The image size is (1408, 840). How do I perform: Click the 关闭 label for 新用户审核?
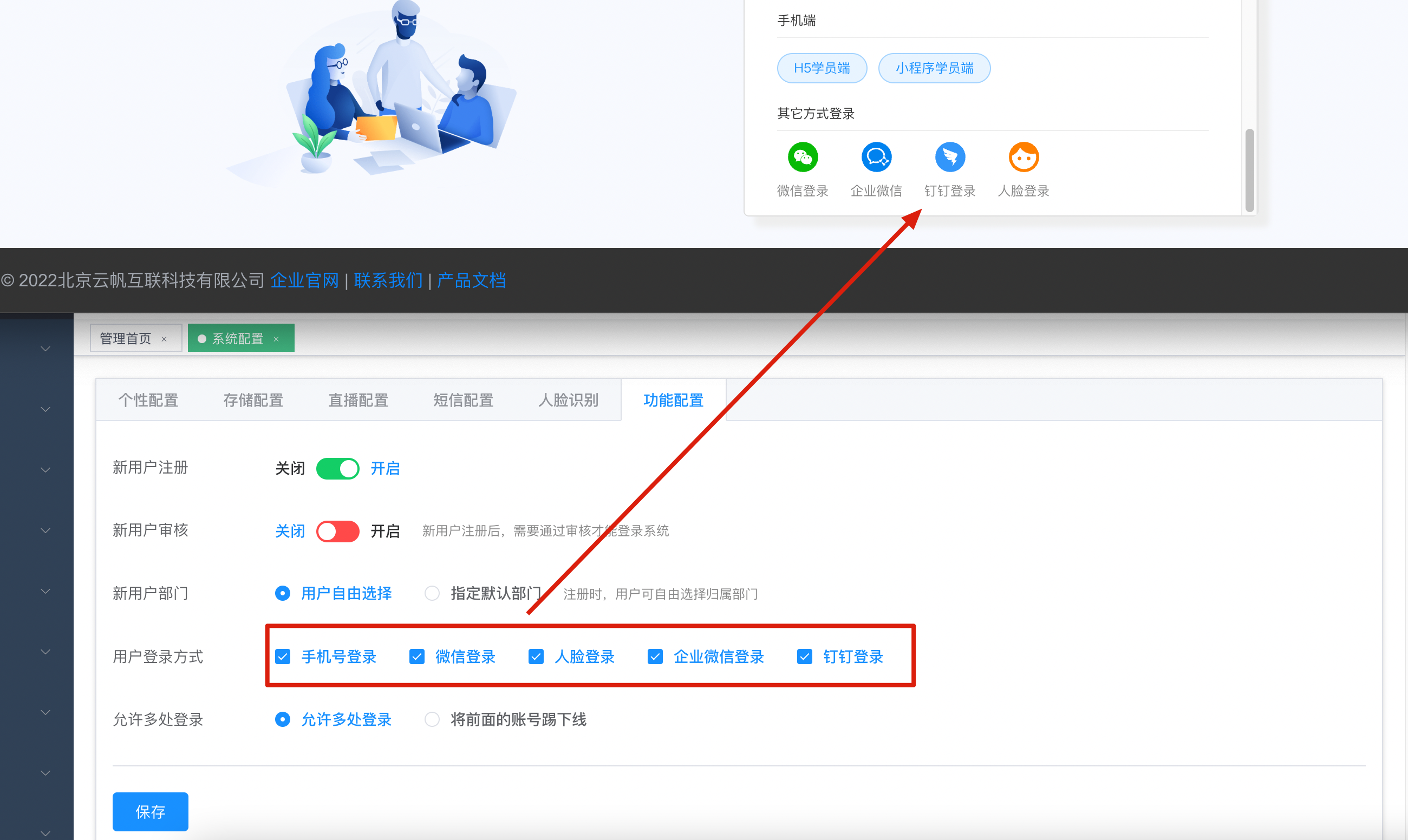(290, 531)
